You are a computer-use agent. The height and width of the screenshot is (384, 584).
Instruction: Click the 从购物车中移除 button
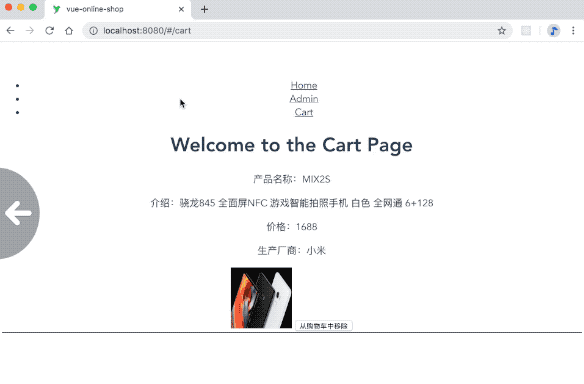(x=324, y=326)
